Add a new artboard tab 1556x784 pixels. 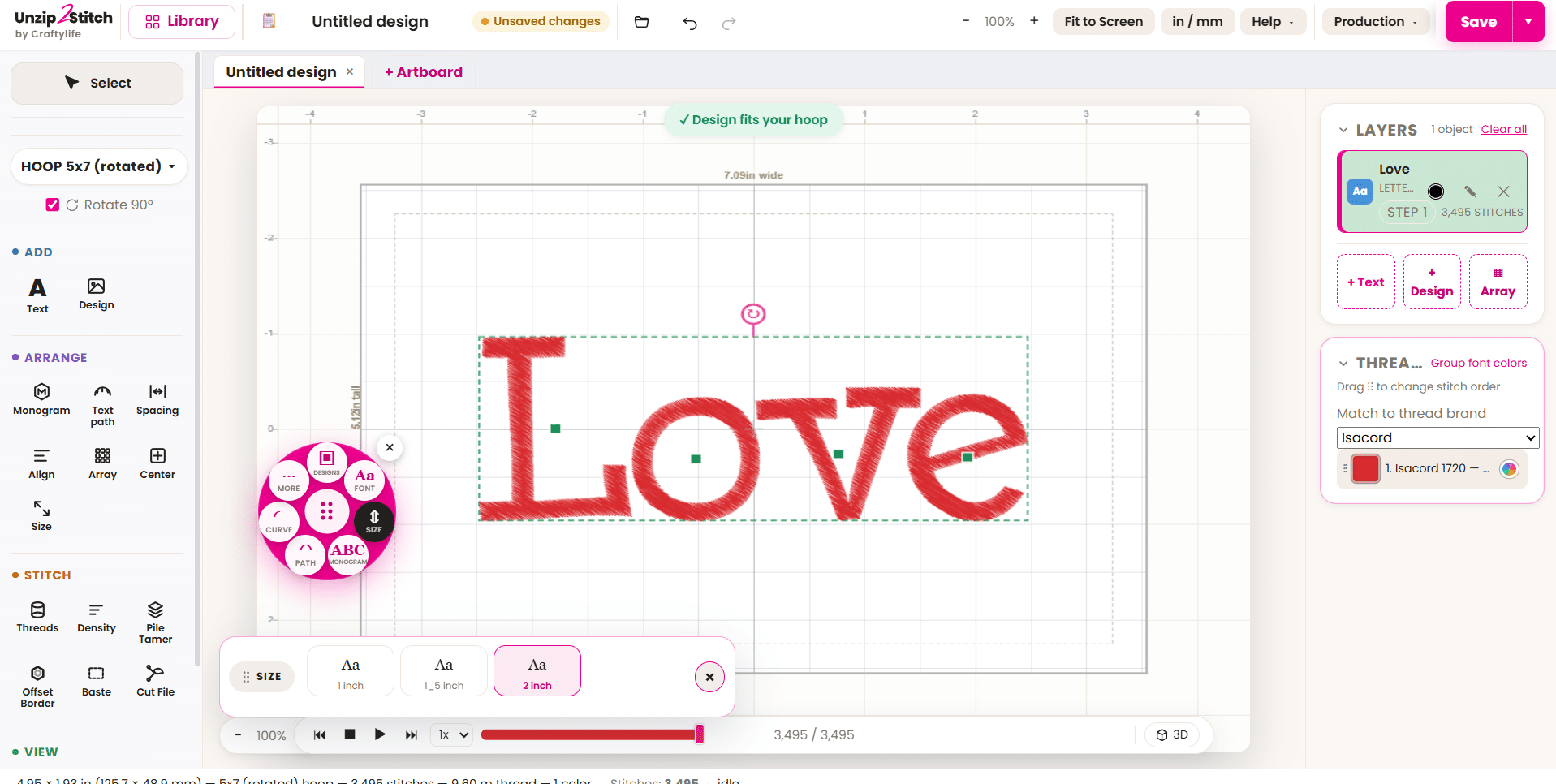pyautogui.click(x=424, y=72)
